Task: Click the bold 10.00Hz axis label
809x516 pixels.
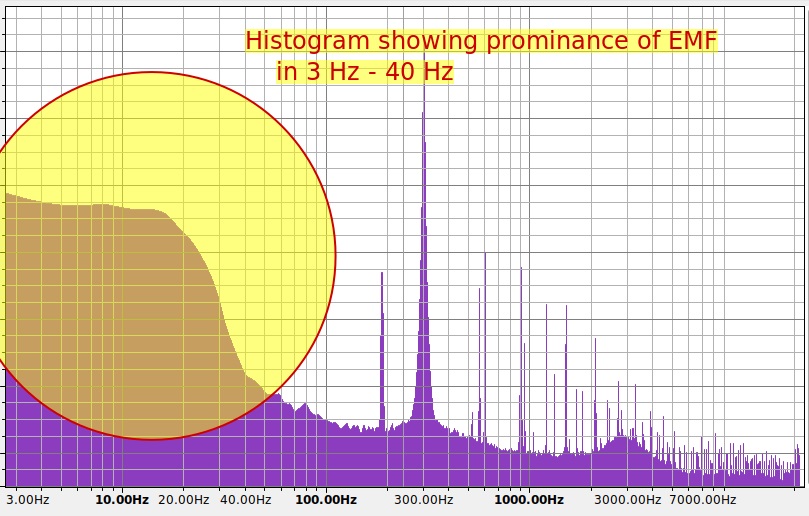Action: coord(122,500)
